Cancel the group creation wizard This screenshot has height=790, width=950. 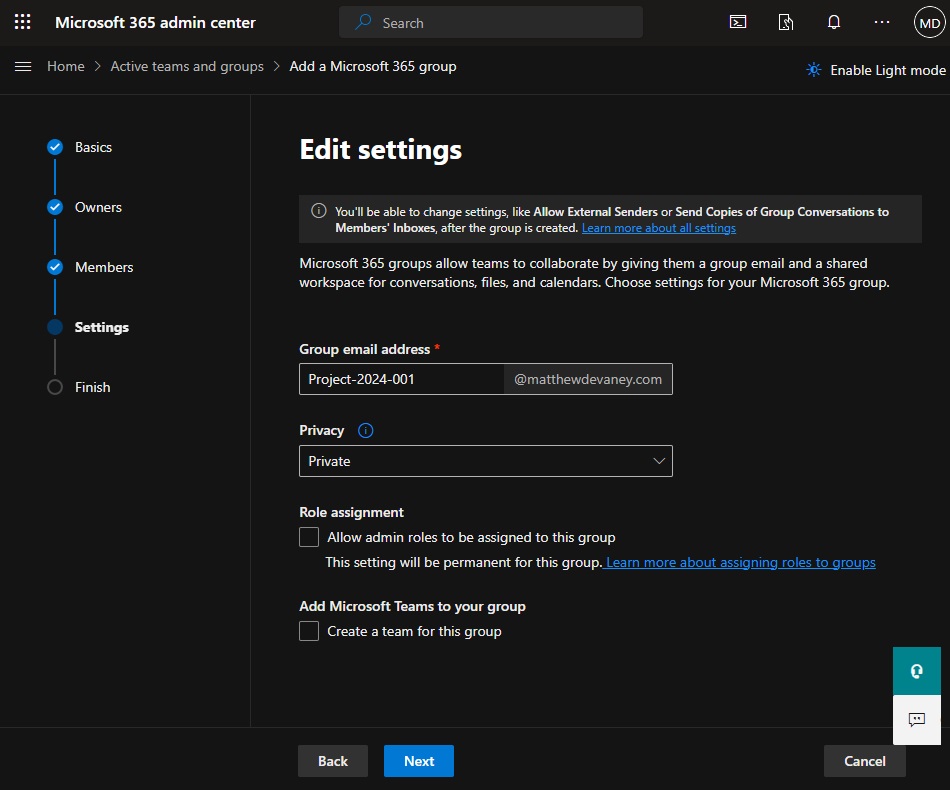point(865,761)
